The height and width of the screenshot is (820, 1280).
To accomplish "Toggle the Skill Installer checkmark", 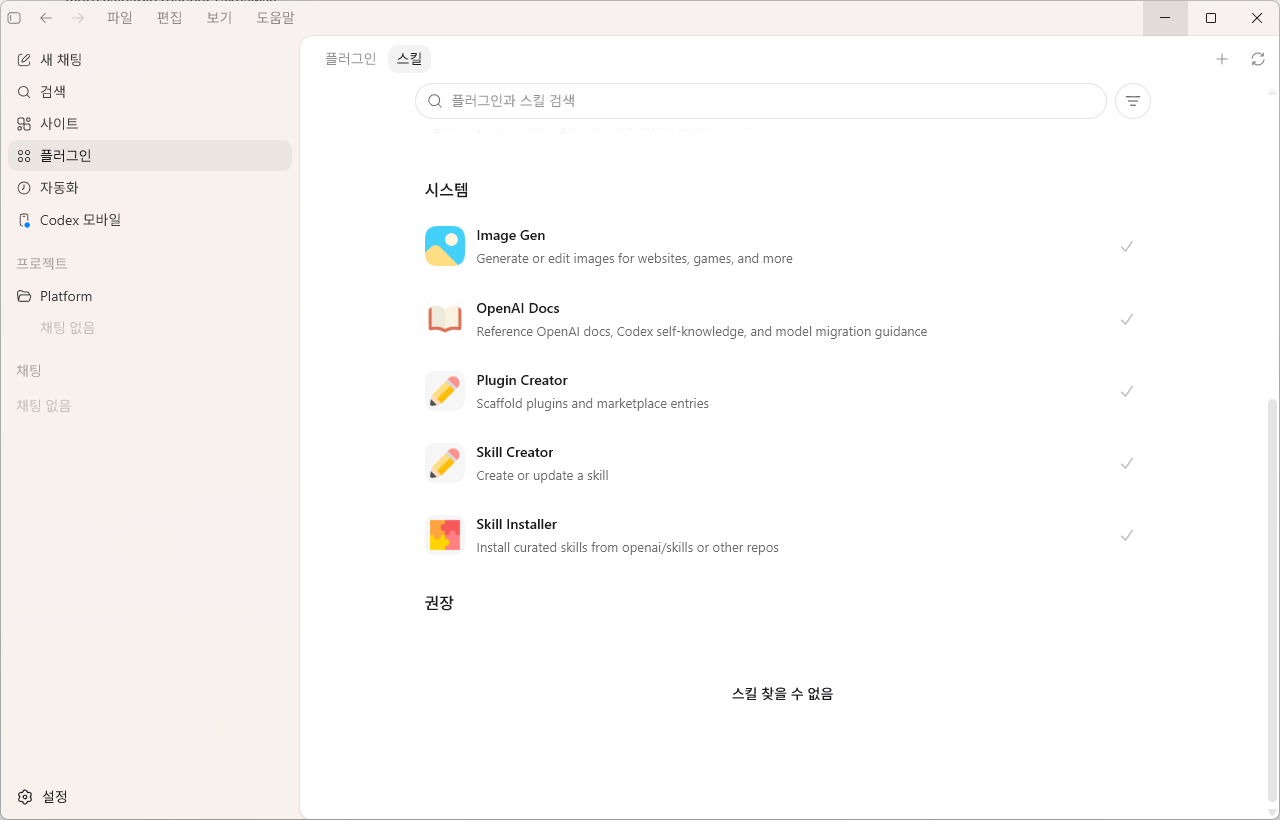I will (1127, 535).
